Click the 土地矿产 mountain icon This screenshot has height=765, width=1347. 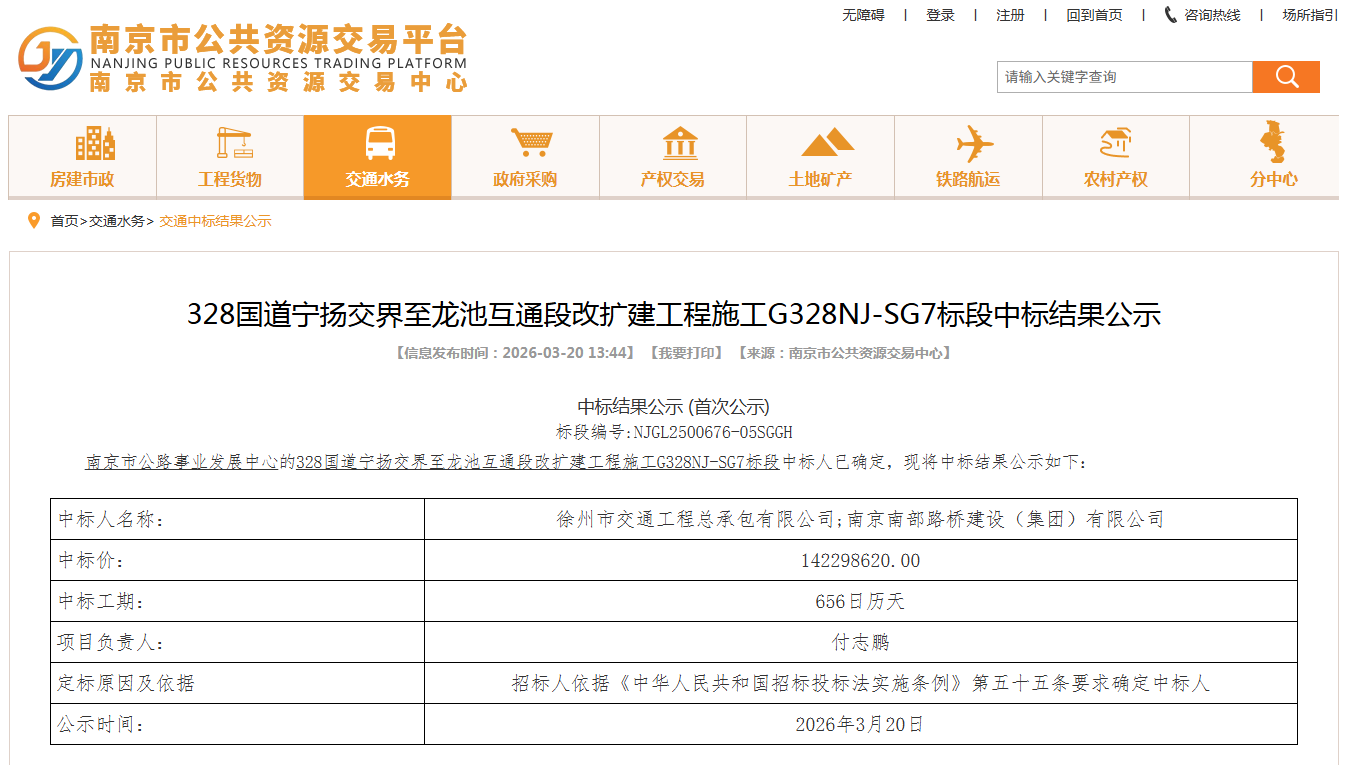click(826, 143)
